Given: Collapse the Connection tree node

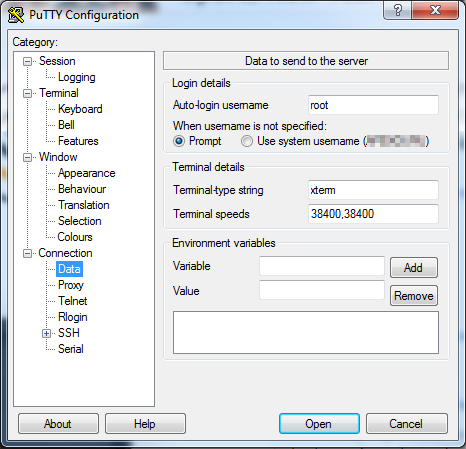Looking at the screenshot, I should [27, 253].
